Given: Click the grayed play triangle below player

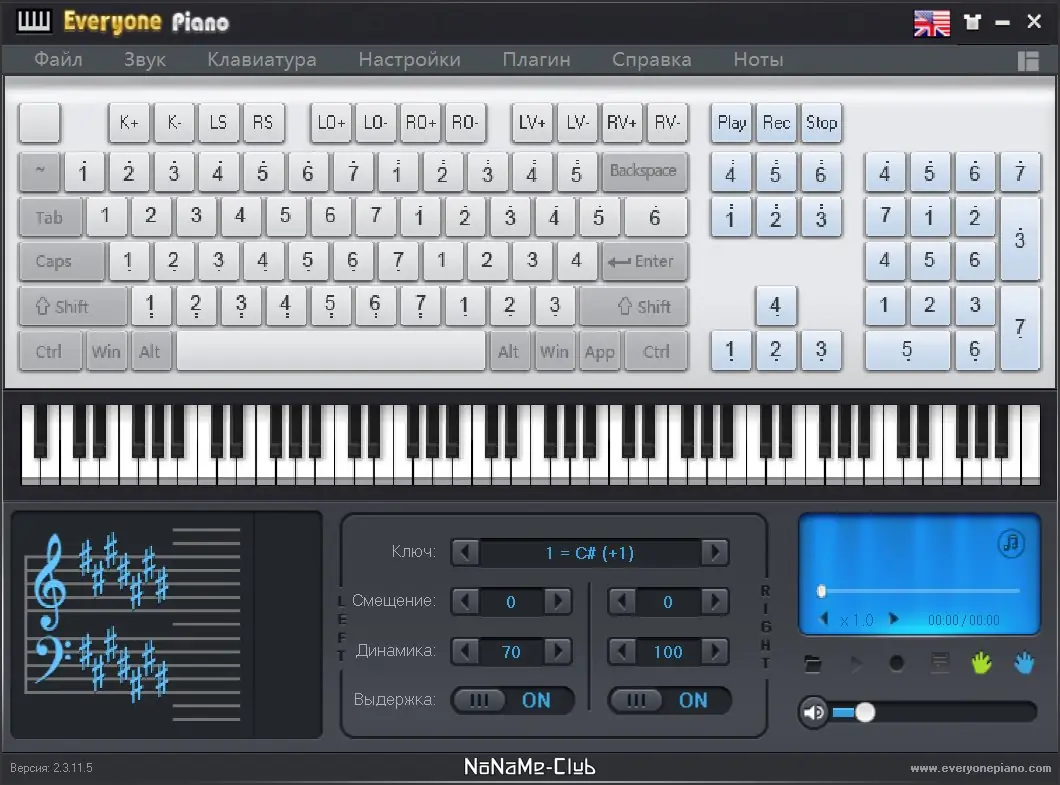Looking at the screenshot, I should 856,664.
